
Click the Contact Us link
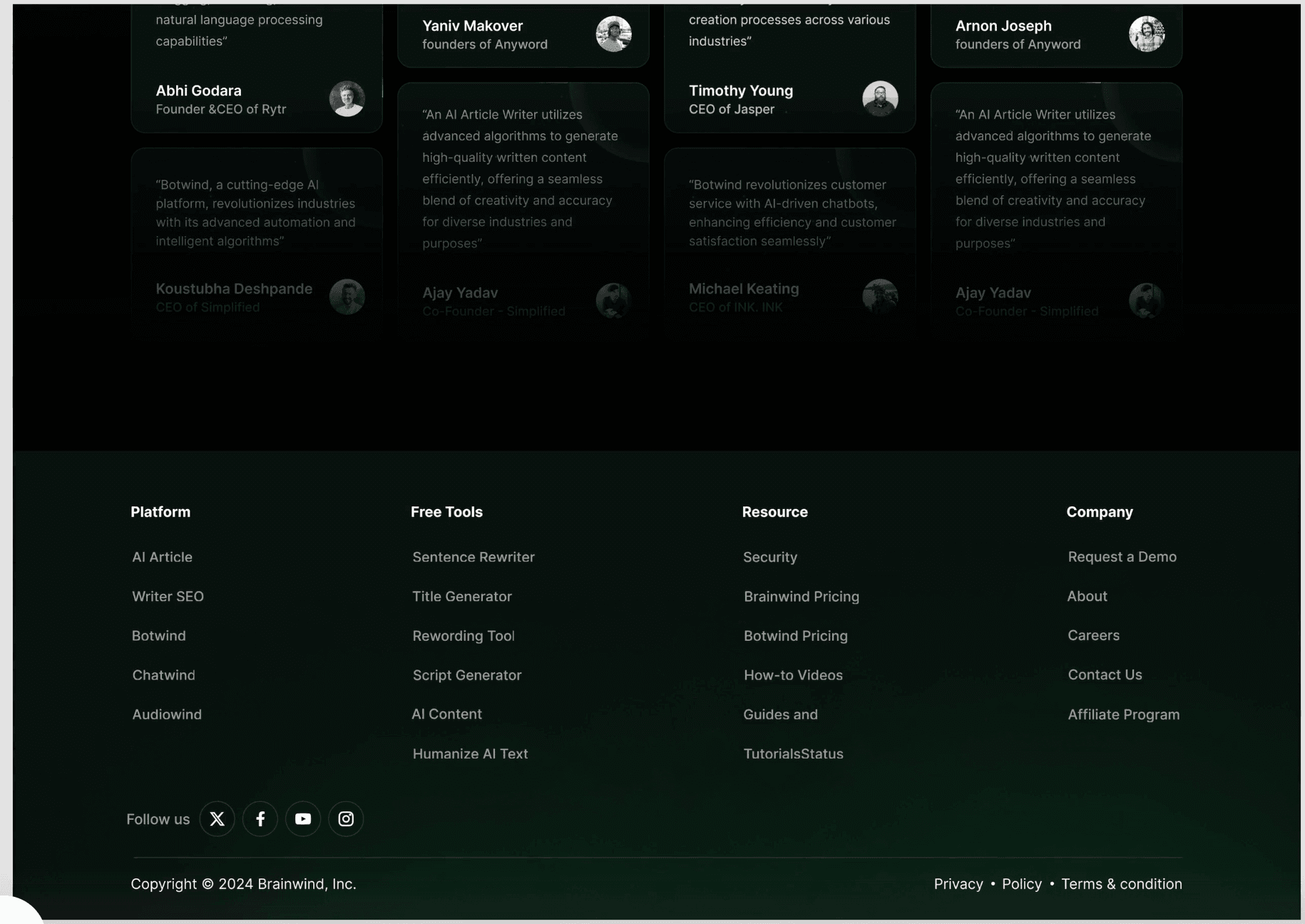1105,674
